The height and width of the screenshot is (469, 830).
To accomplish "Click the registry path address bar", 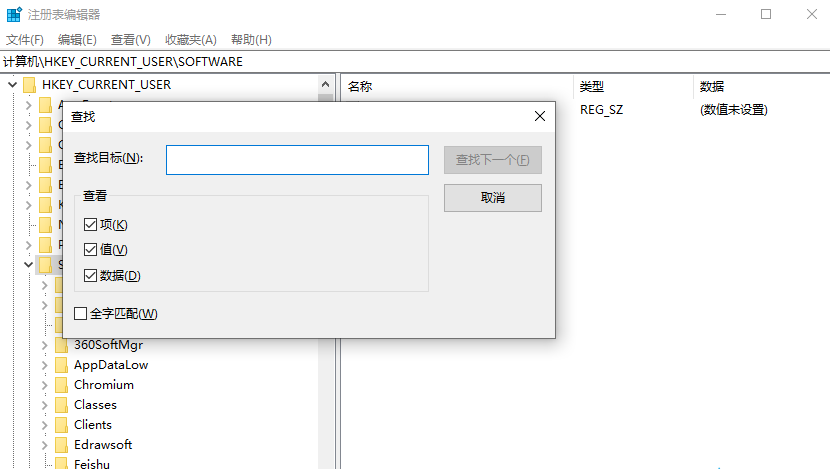I will coord(415,62).
